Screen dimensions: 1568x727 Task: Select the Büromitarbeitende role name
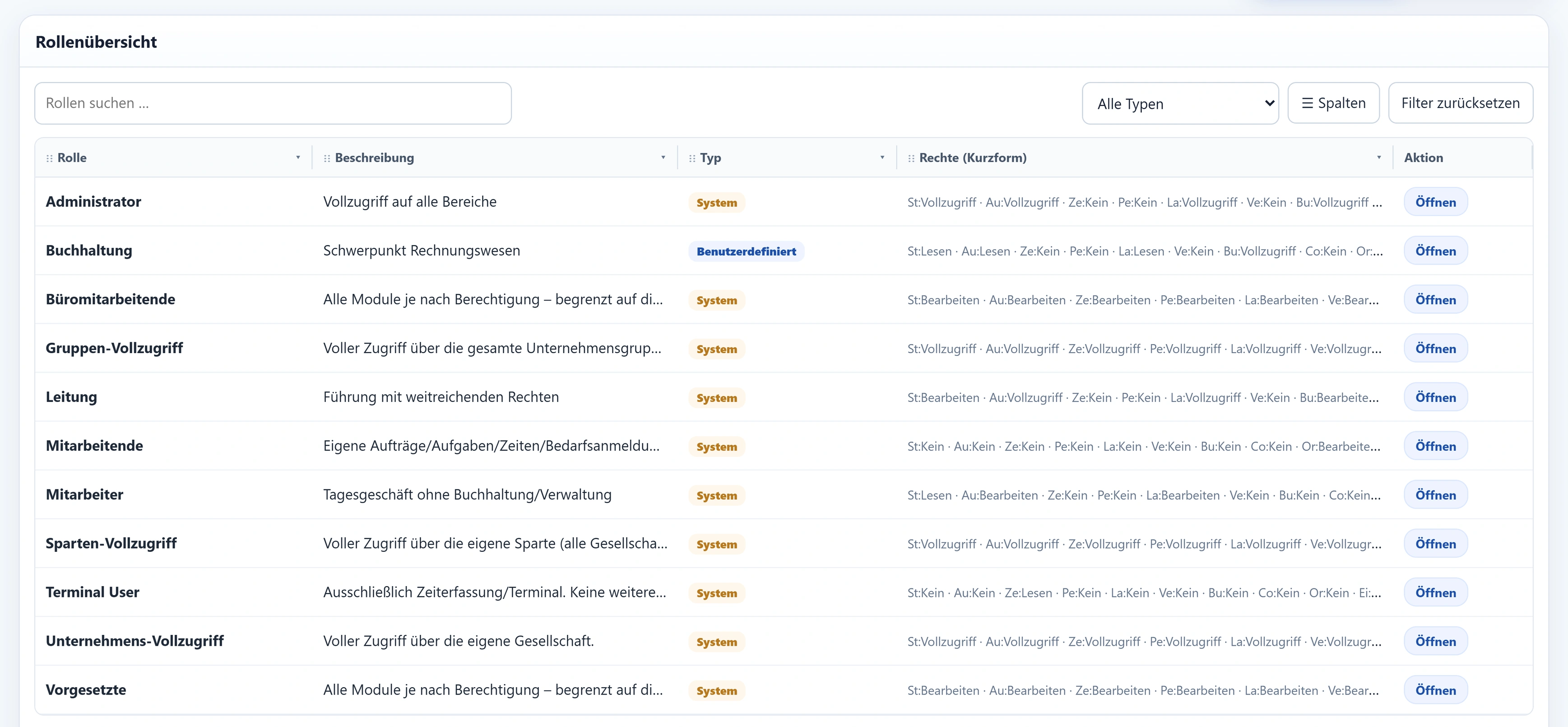110,299
